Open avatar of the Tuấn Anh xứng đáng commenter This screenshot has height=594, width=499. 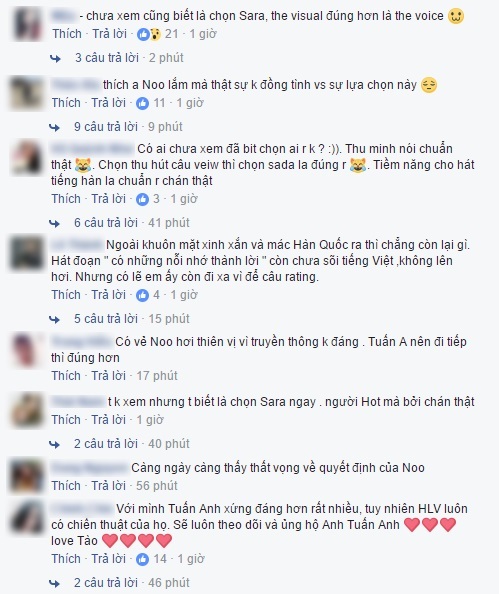point(27,517)
